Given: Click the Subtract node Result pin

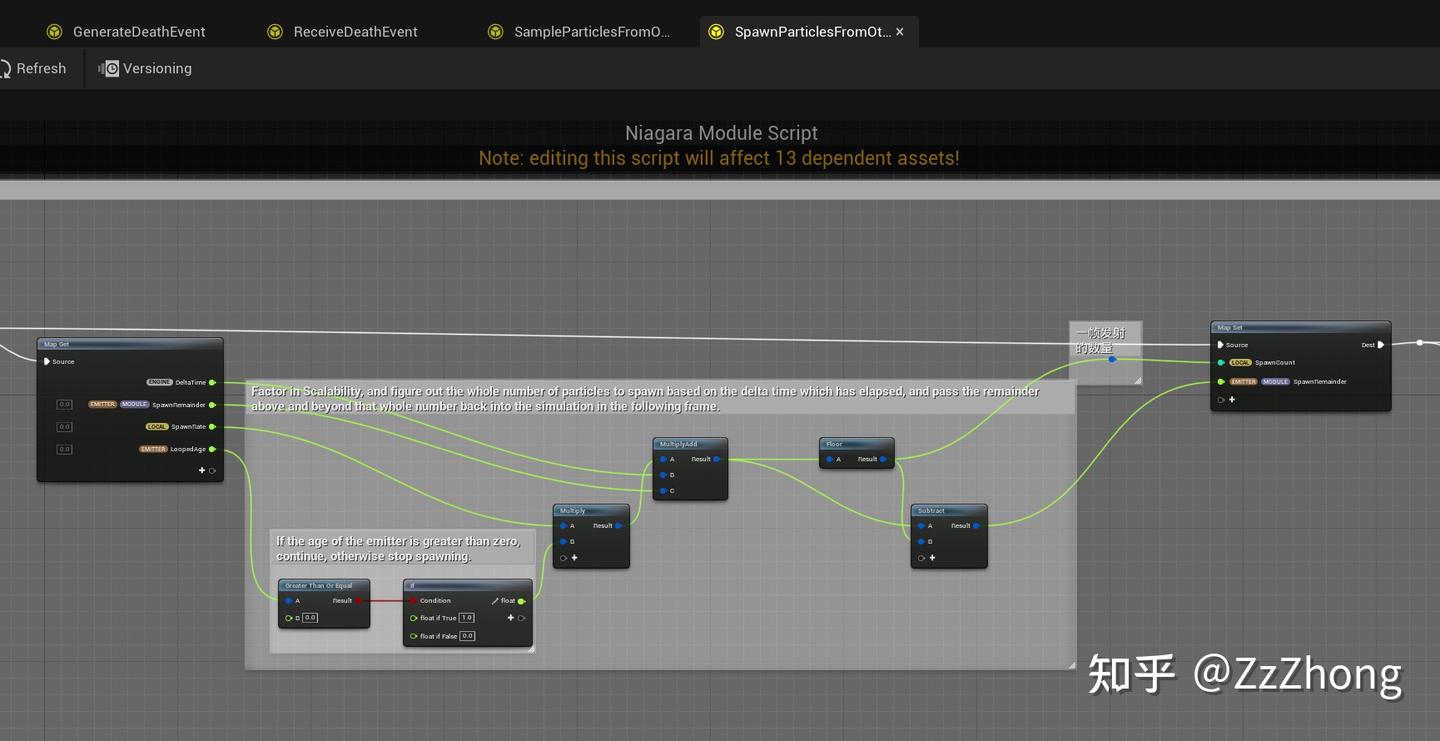Looking at the screenshot, I should pos(976,526).
